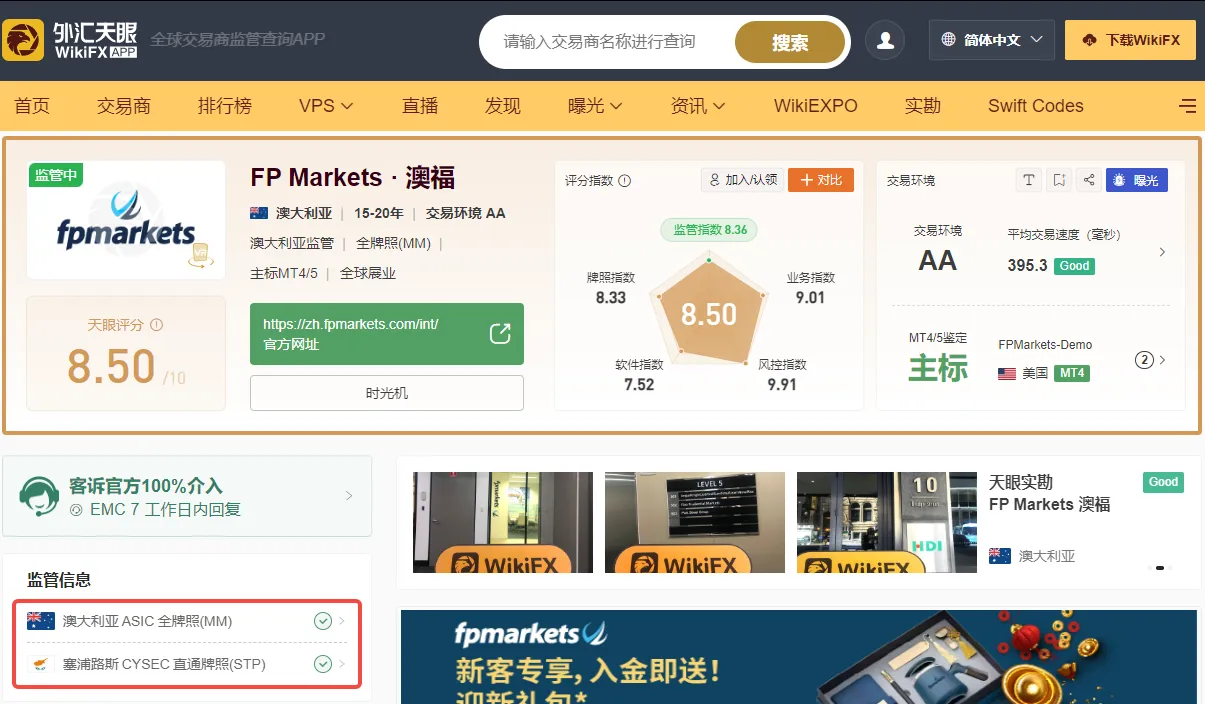Open the 实勘 menu item
Screen dimensions: 1205x704
click(923, 106)
